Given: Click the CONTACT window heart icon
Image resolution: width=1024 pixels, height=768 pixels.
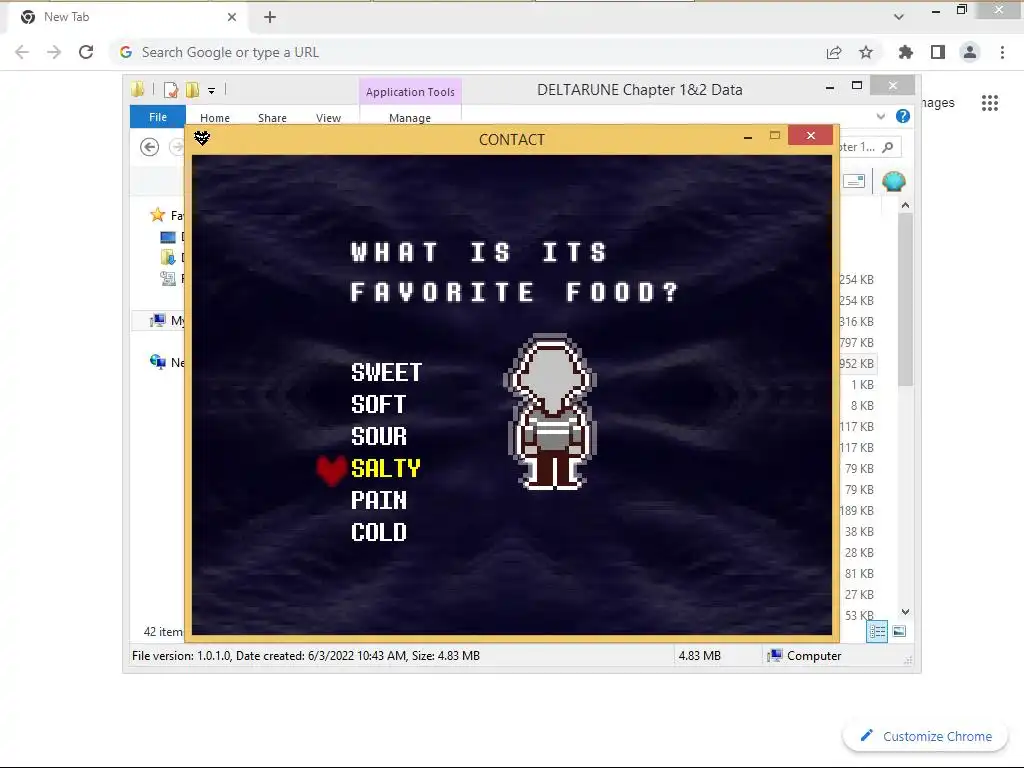Looking at the screenshot, I should pos(202,138).
